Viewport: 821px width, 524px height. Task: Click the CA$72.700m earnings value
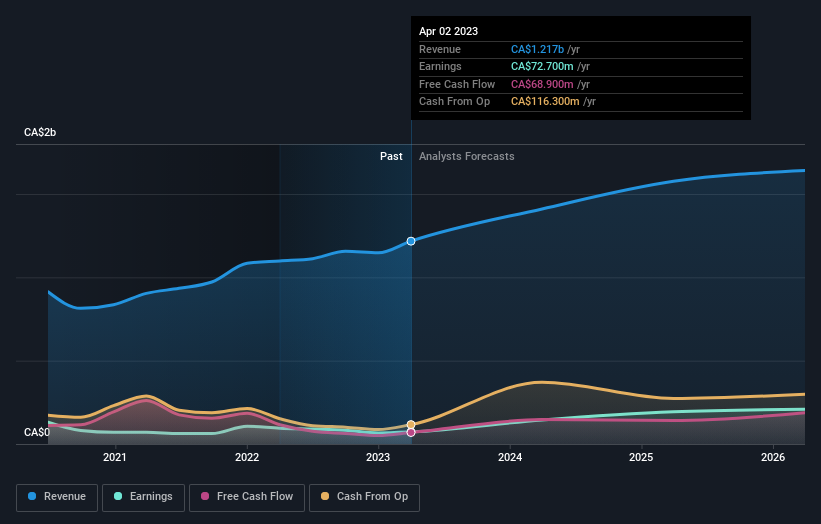(x=542, y=66)
